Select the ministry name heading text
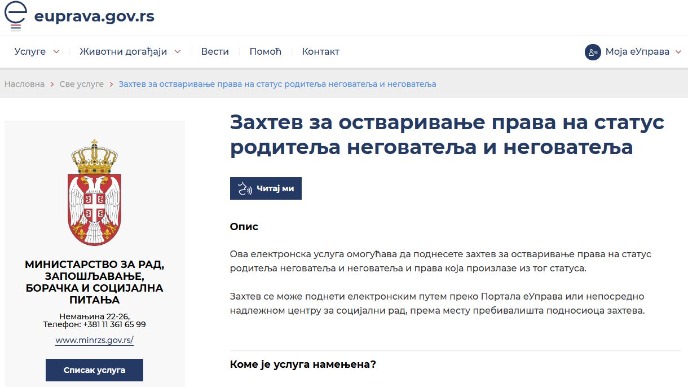Viewport: 688px width, 387px height. [x=94, y=282]
